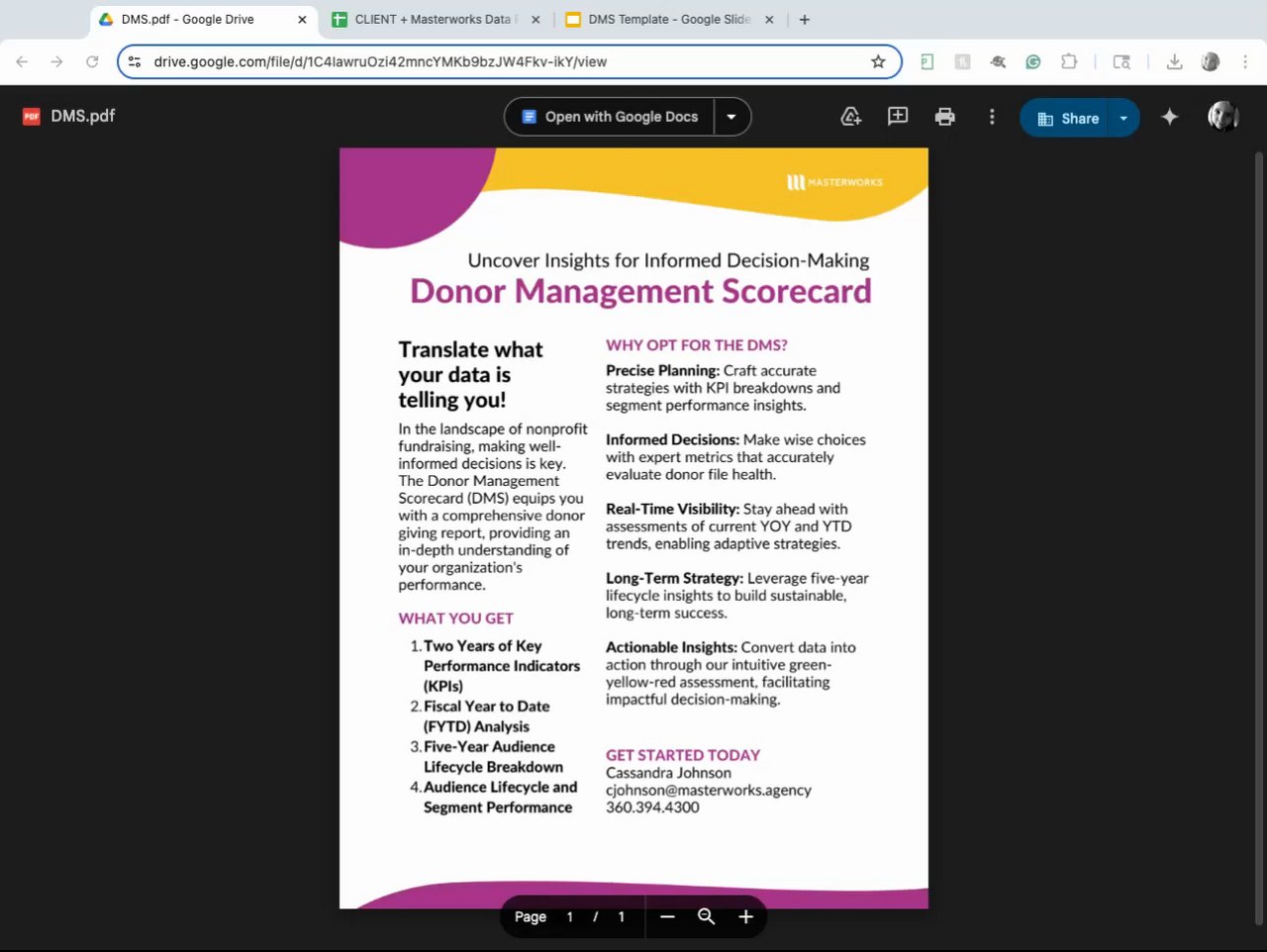Open the Grammarly extension icon
This screenshot has width=1267, height=952.
(x=1033, y=61)
